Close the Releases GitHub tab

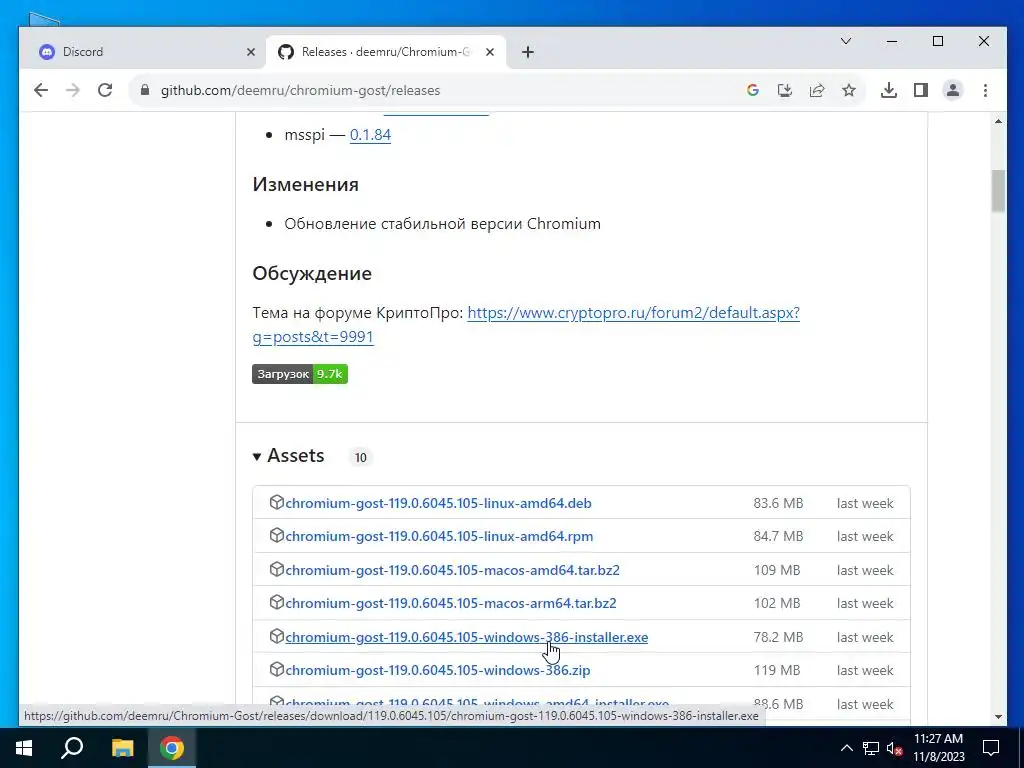click(x=490, y=52)
